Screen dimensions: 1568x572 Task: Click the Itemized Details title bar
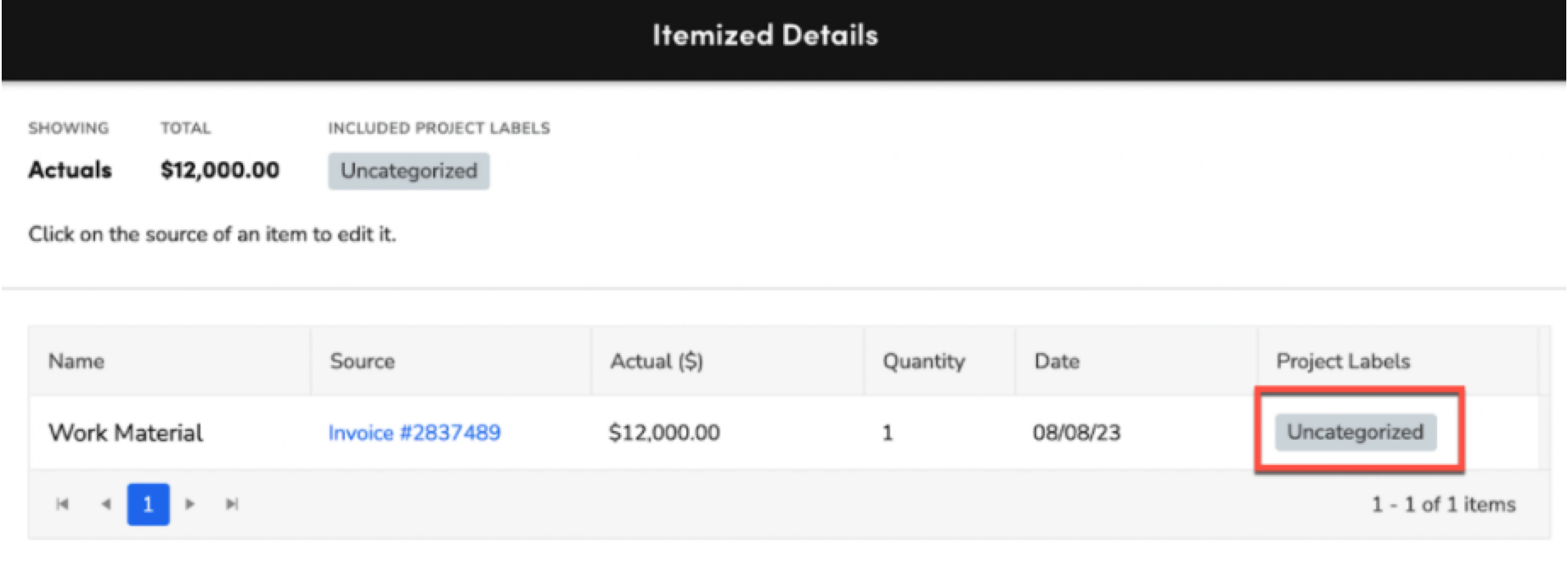pyautogui.click(x=766, y=35)
